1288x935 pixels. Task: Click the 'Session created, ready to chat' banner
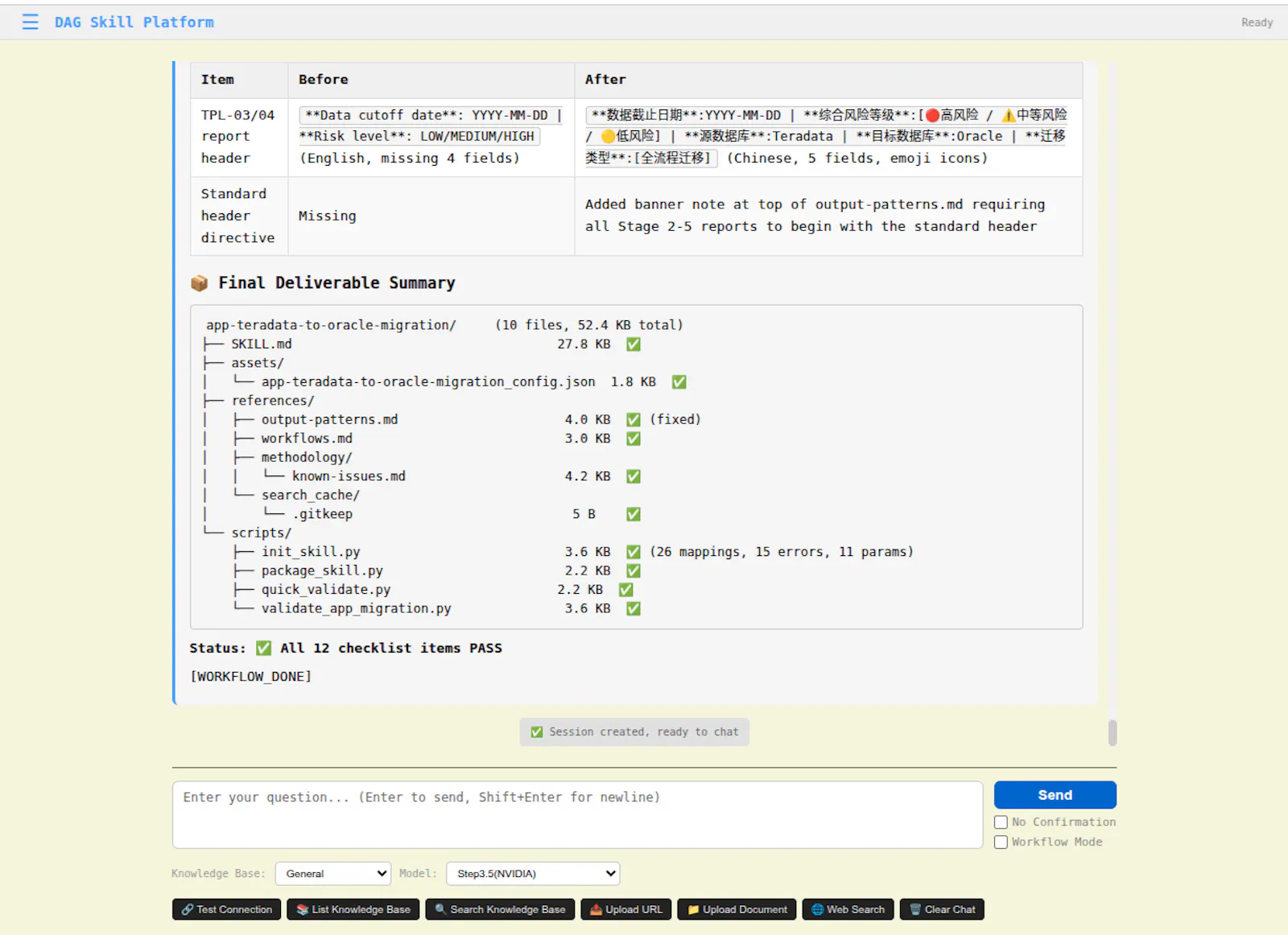[x=634, y=732]
